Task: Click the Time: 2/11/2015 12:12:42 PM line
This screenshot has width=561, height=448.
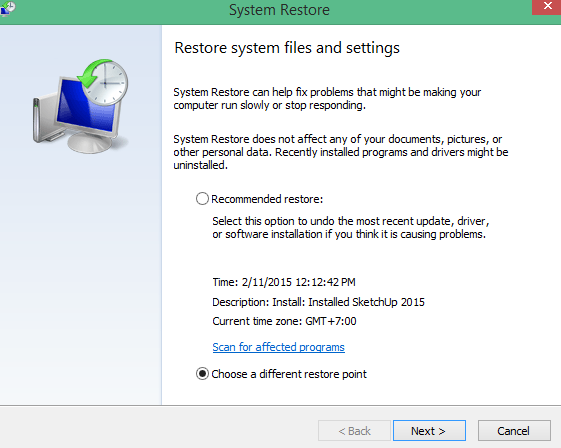Action: point(284,282)
